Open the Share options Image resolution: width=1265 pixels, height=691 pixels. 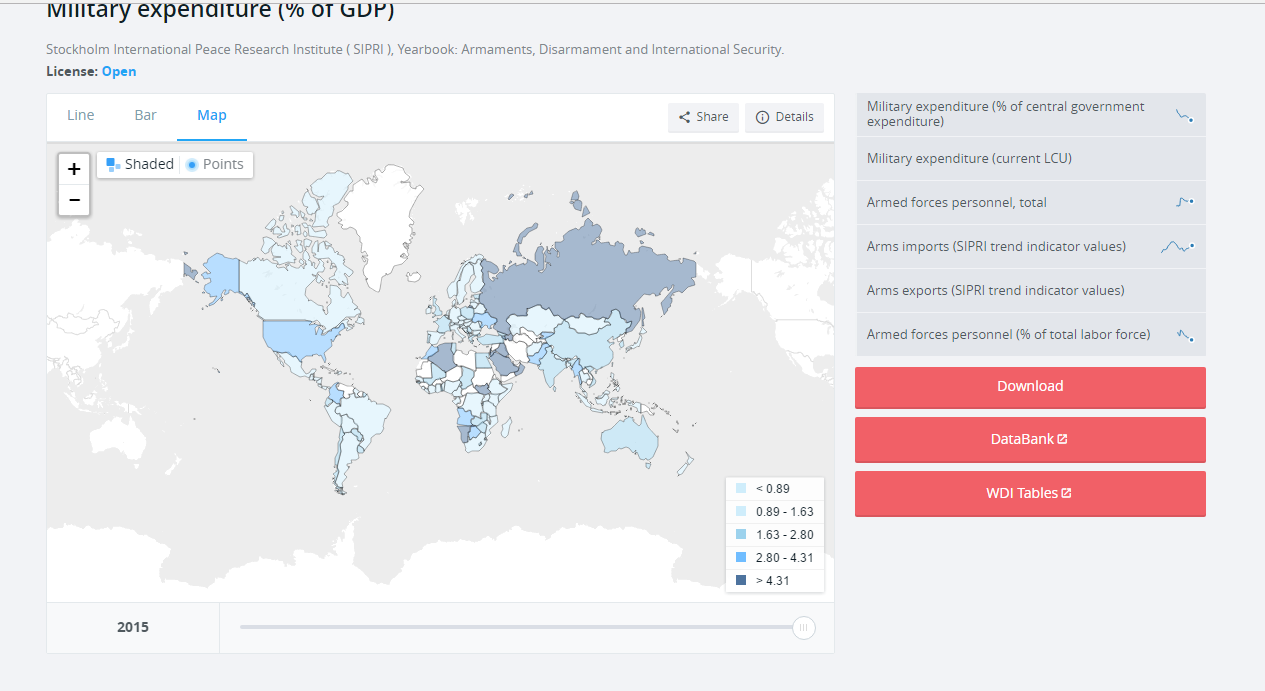[x=704, y=117]
